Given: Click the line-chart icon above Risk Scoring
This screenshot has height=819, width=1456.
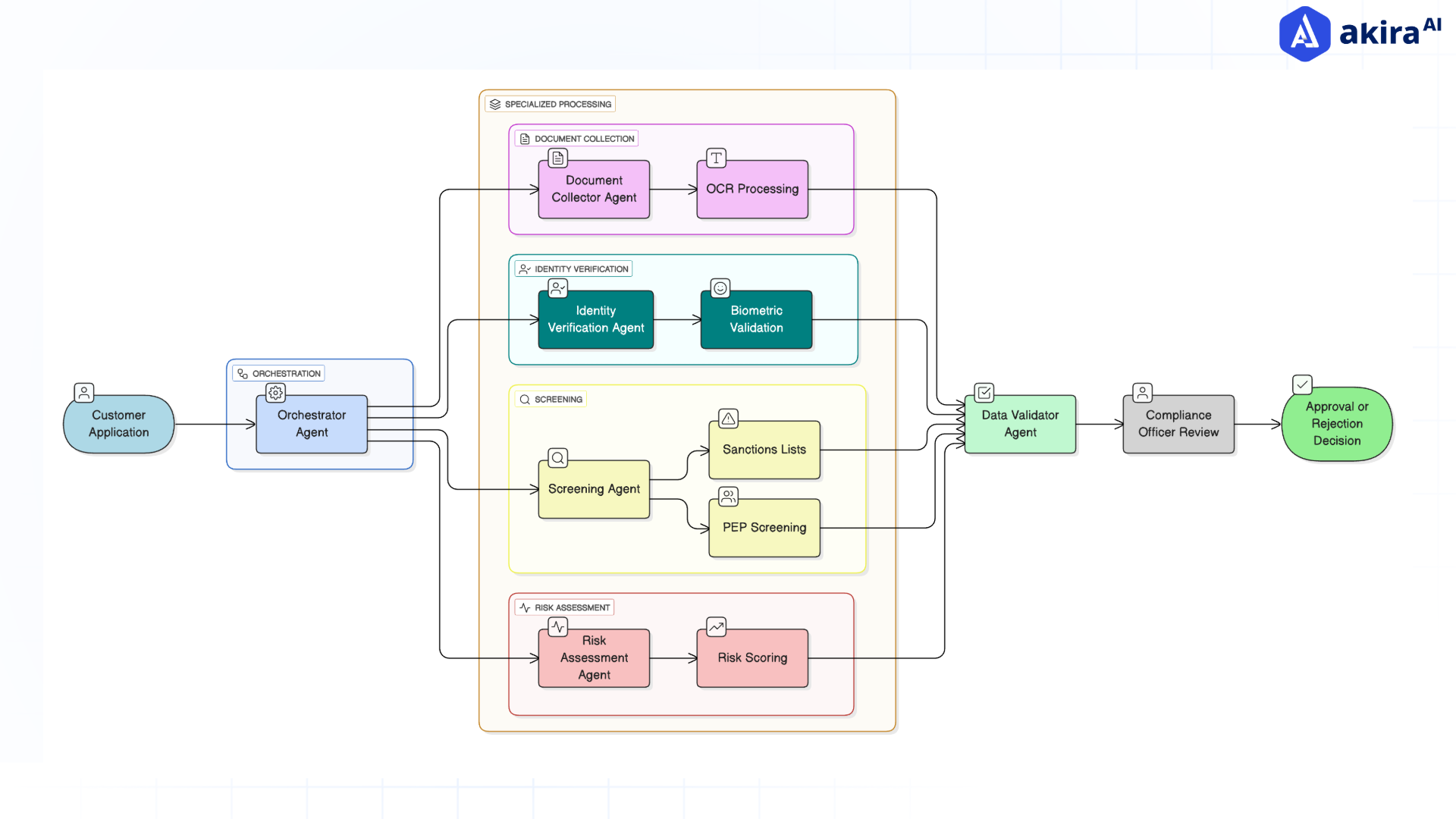Looking at the screenshot, I should pyautogui.click(x=715, y=626).
